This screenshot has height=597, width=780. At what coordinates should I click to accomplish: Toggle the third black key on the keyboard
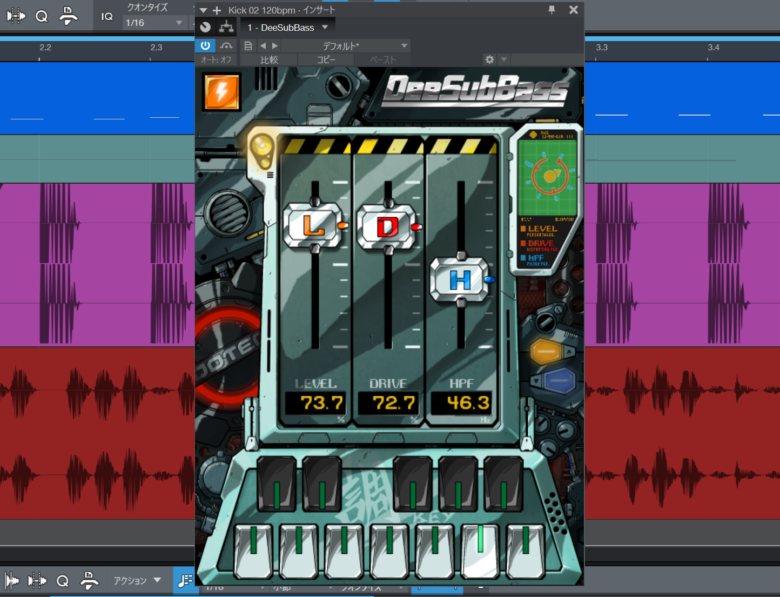click(412, 485)
